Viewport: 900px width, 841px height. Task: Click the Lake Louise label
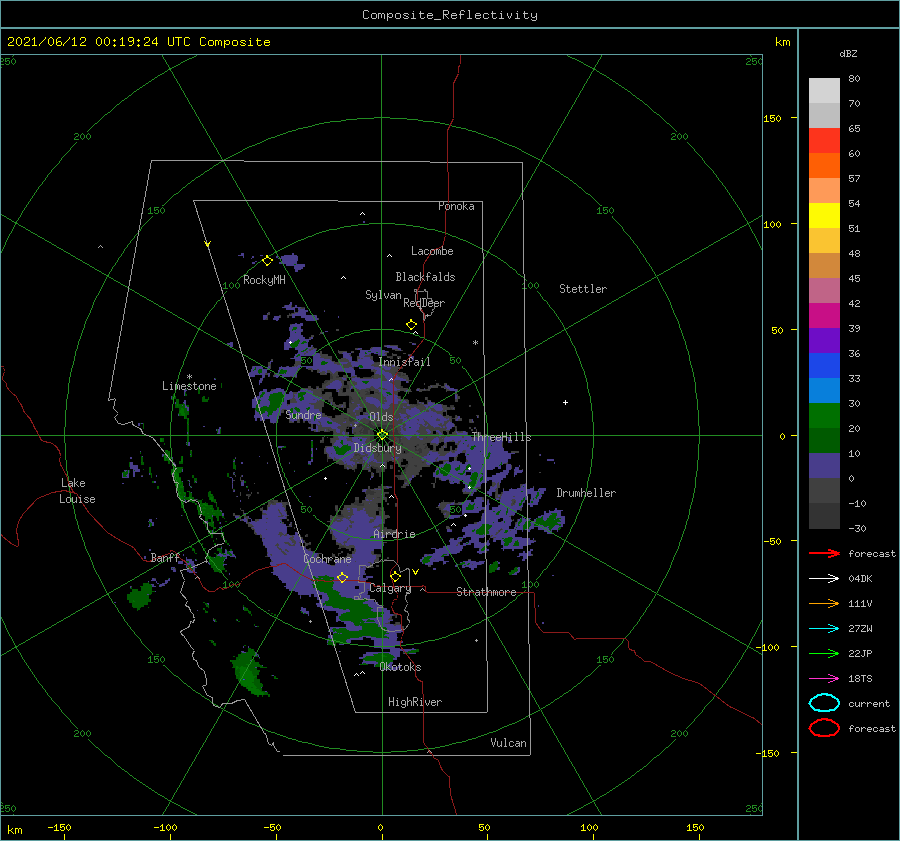[77, 491]
